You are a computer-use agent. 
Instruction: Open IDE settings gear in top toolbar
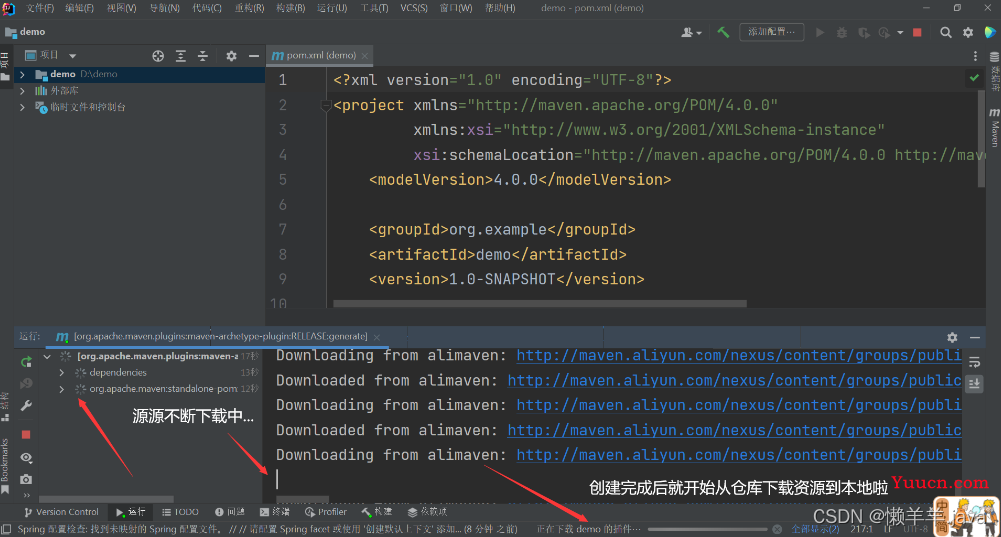click(968, 32)
